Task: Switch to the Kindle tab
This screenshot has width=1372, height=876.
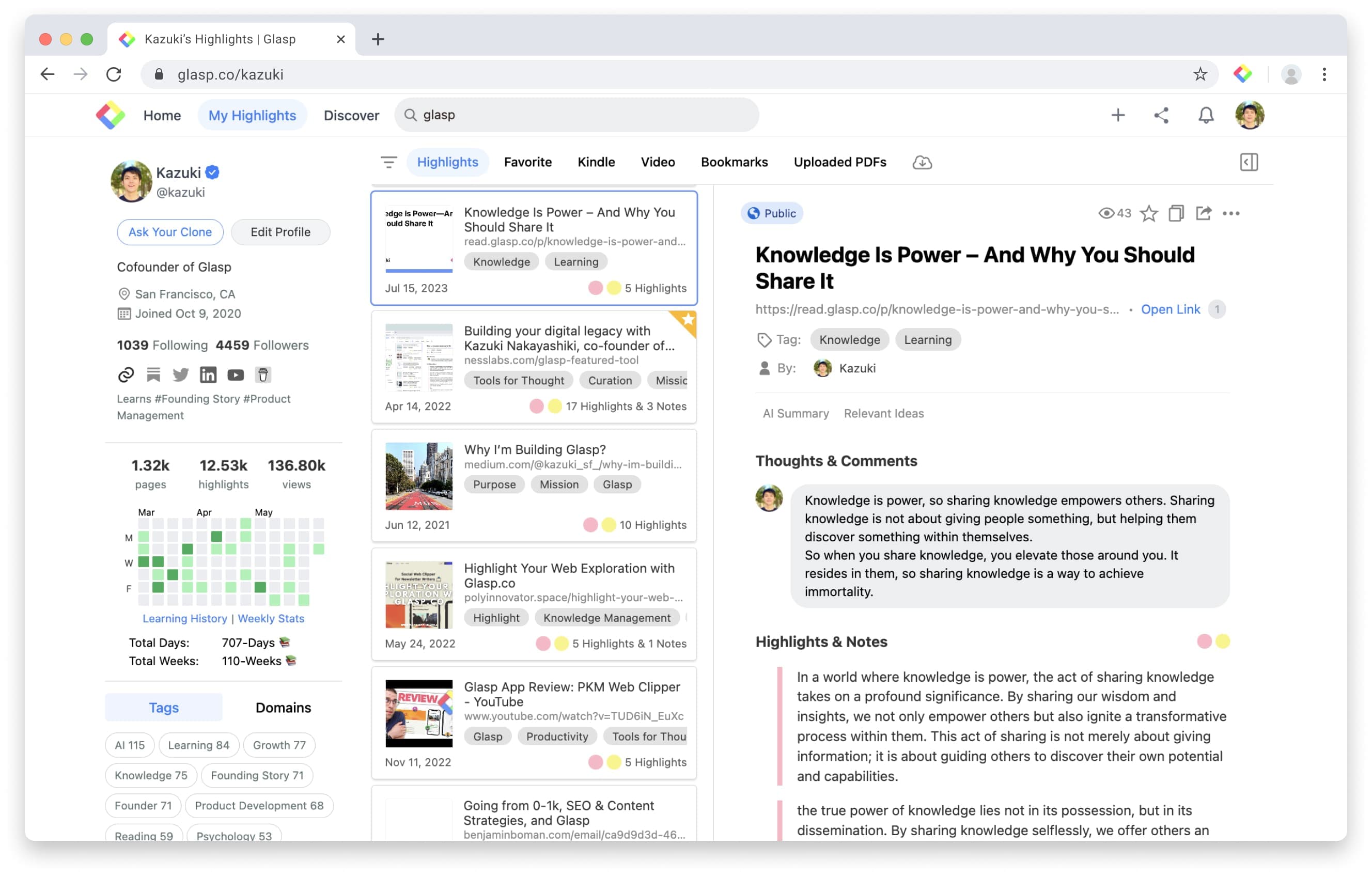Action: 596,162
